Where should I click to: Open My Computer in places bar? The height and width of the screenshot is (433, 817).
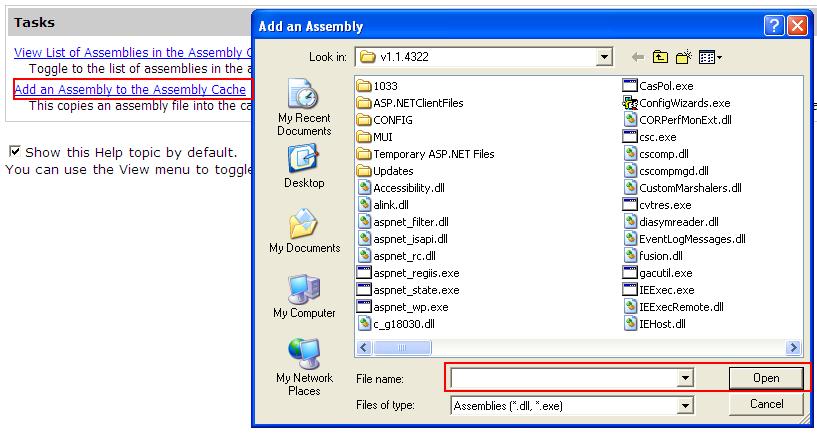[x=304, y=296]
